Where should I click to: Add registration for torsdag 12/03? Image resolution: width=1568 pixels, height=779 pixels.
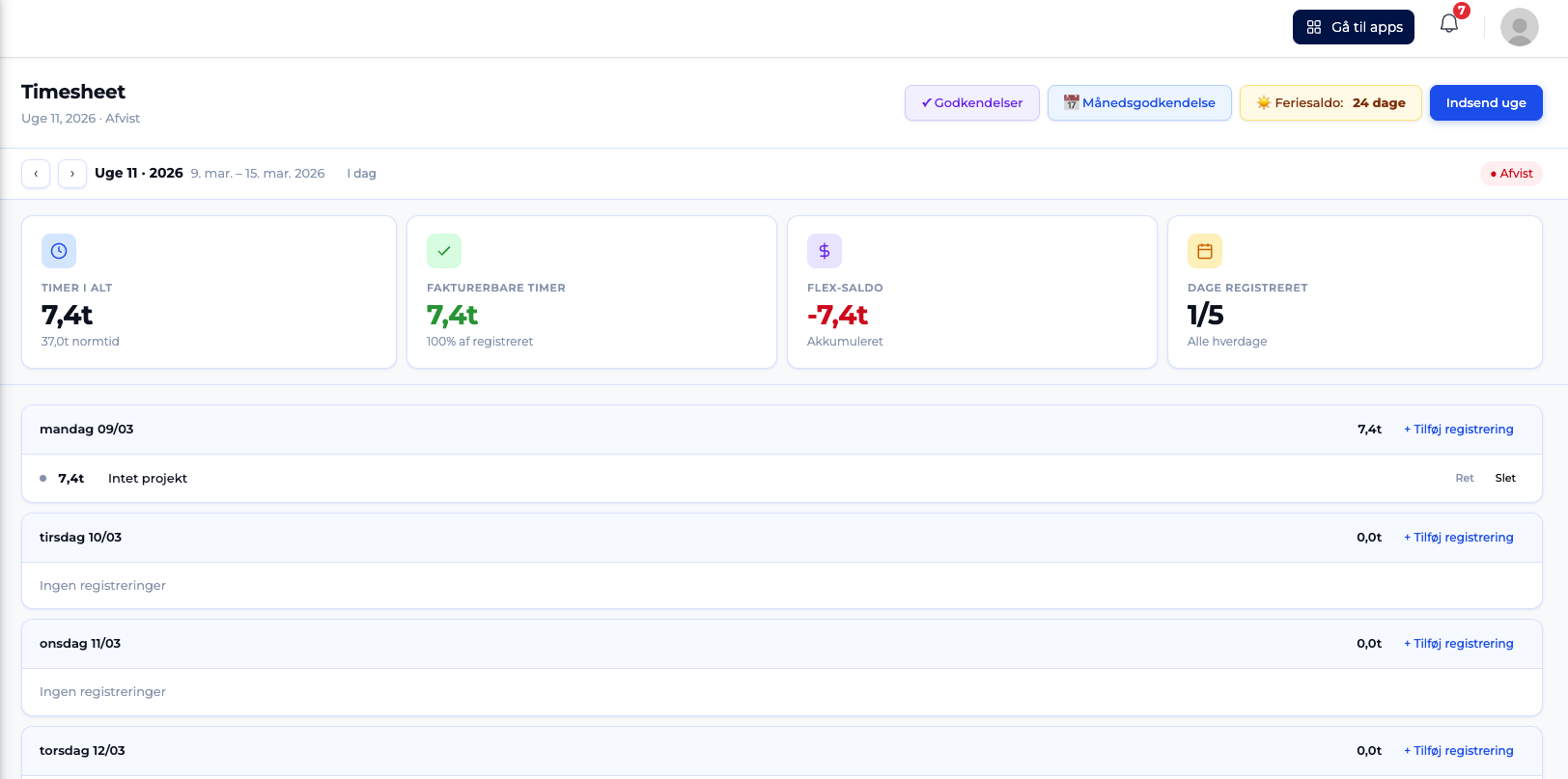click(x=1458, y=751)
